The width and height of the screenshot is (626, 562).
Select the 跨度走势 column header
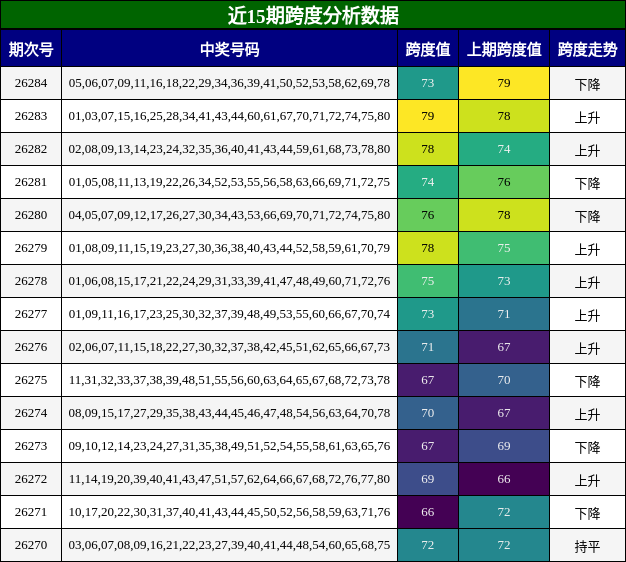(x=587, y=50)
